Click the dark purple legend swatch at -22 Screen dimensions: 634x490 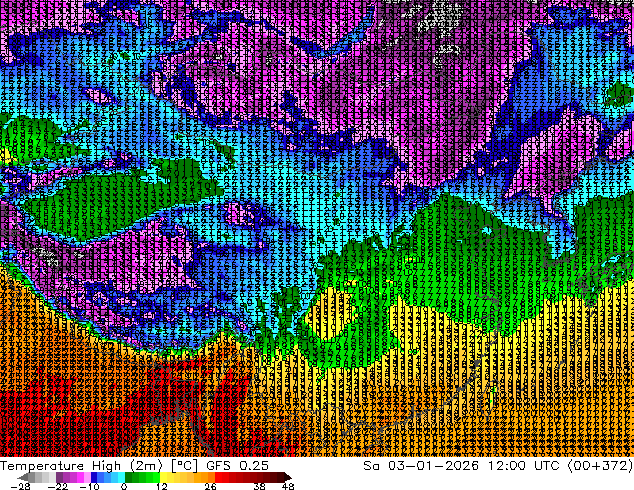(x=59, y=477)
